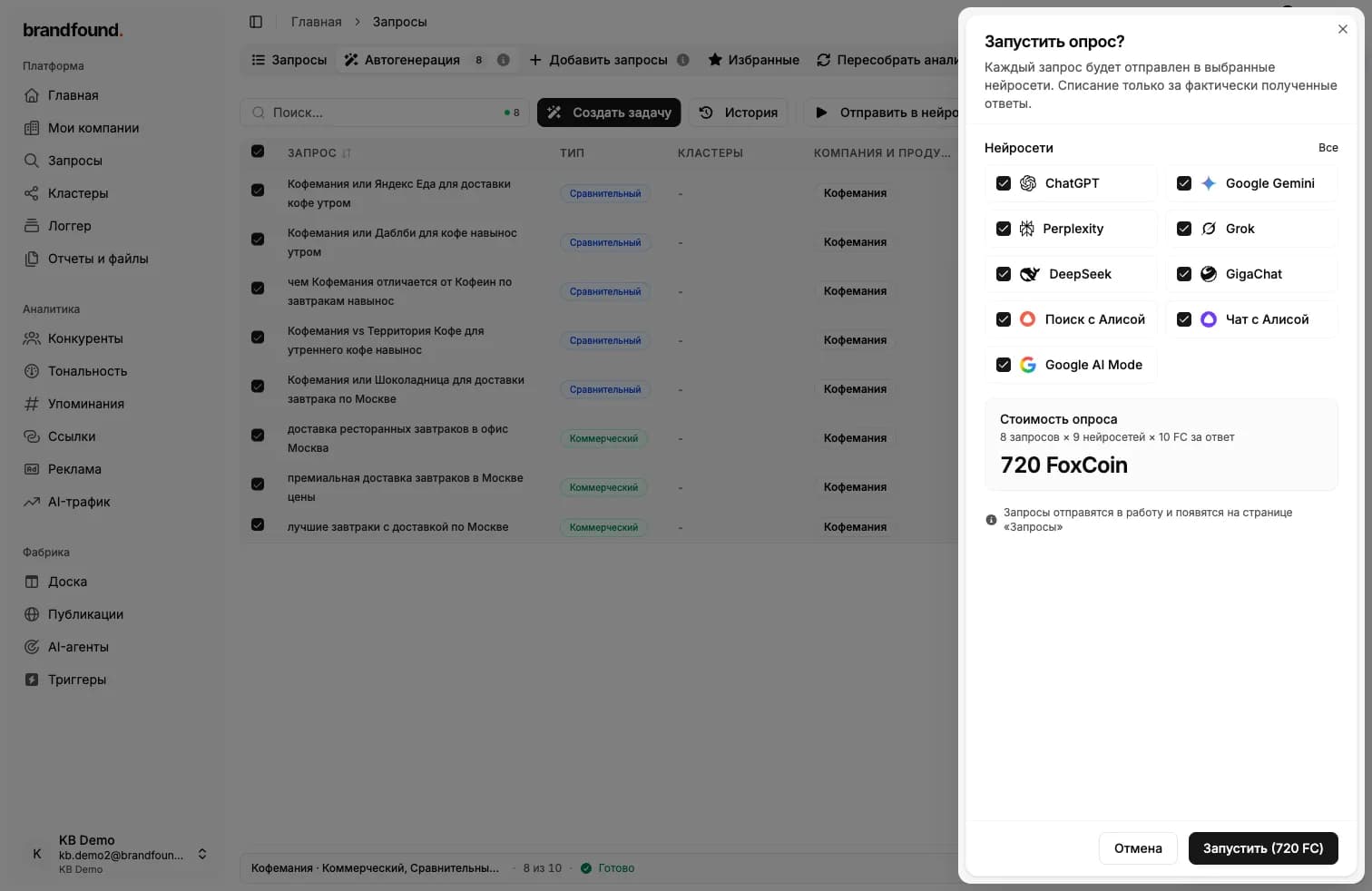Click the Чат с Алисой purple logo icon
The image size is (1372, 891).
(1209, 319)
